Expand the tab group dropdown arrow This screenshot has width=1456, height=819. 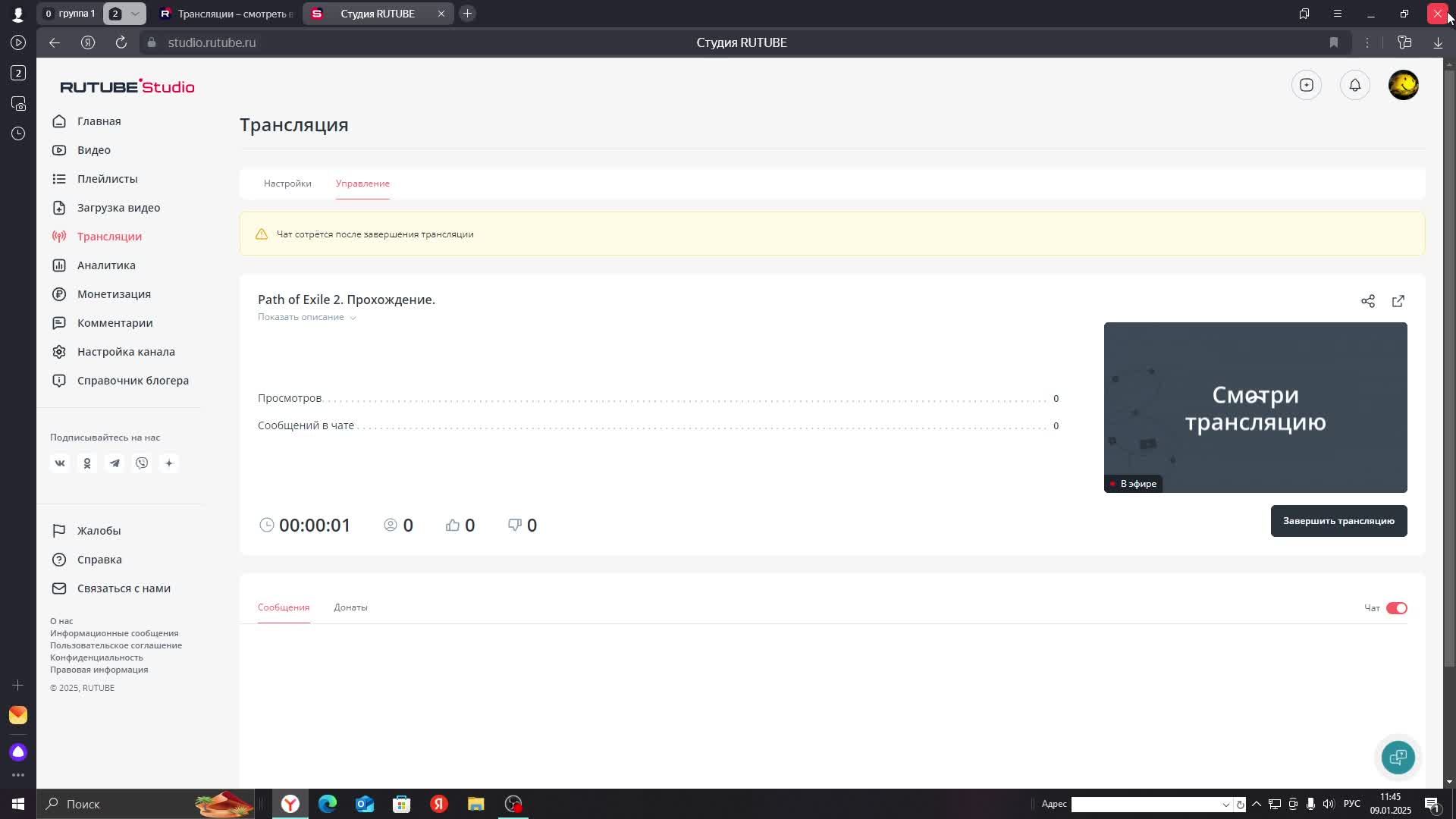pyautogui.click(x=135, y=14)
